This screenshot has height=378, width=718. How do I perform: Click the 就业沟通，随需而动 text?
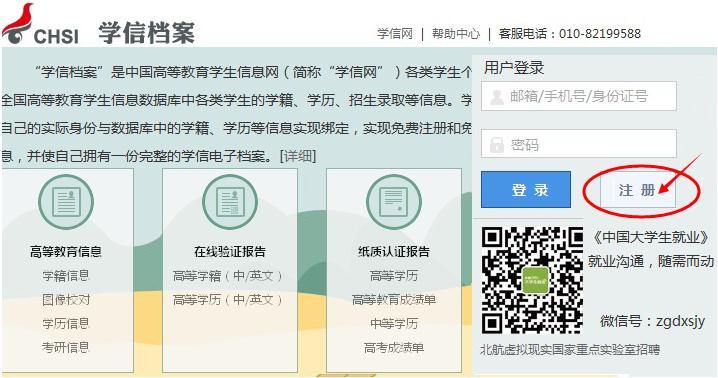pyautogui.click(x=651, y=261)
